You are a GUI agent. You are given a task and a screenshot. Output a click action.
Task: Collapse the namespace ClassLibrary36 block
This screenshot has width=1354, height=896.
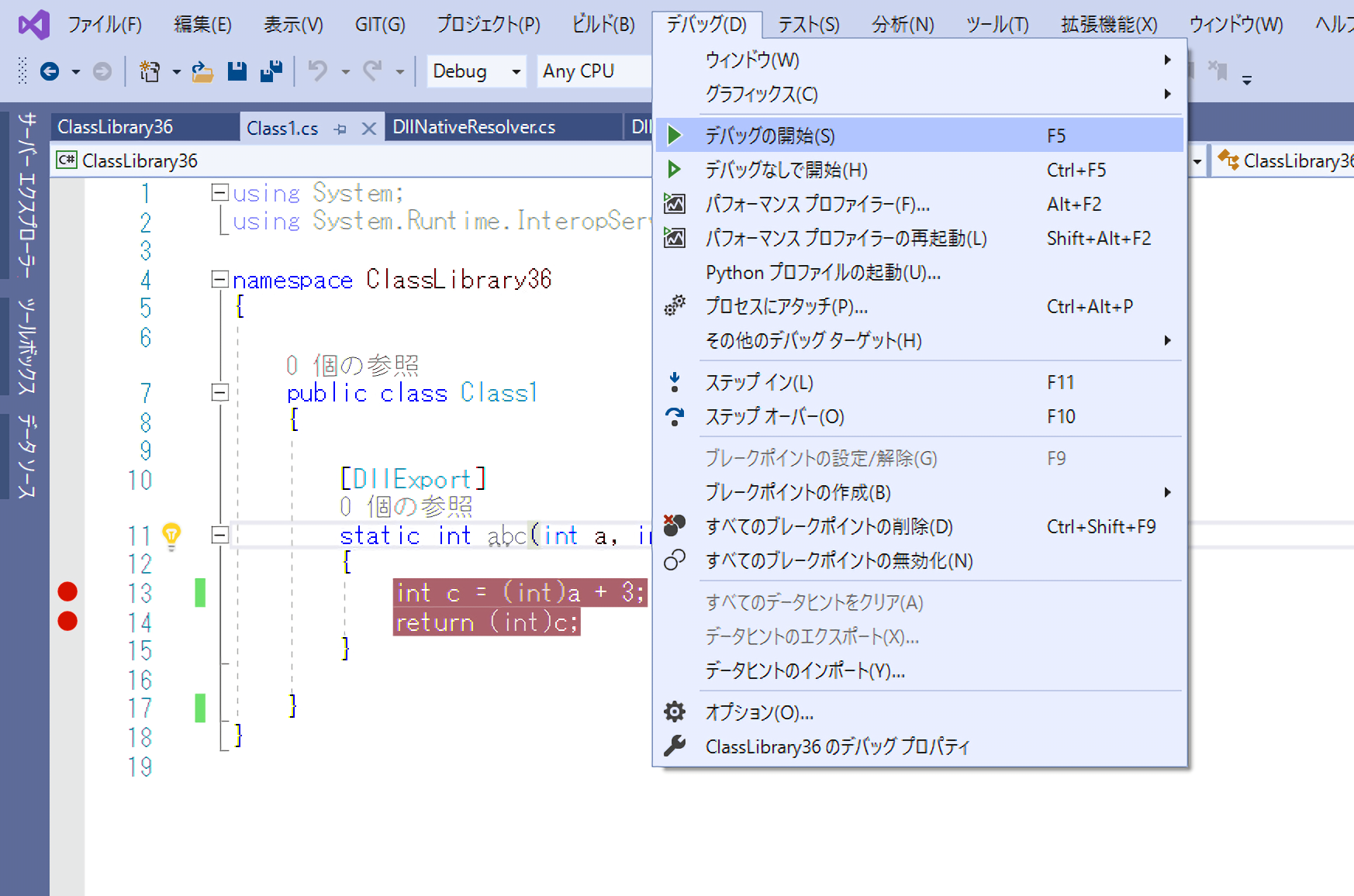point(220,279)
